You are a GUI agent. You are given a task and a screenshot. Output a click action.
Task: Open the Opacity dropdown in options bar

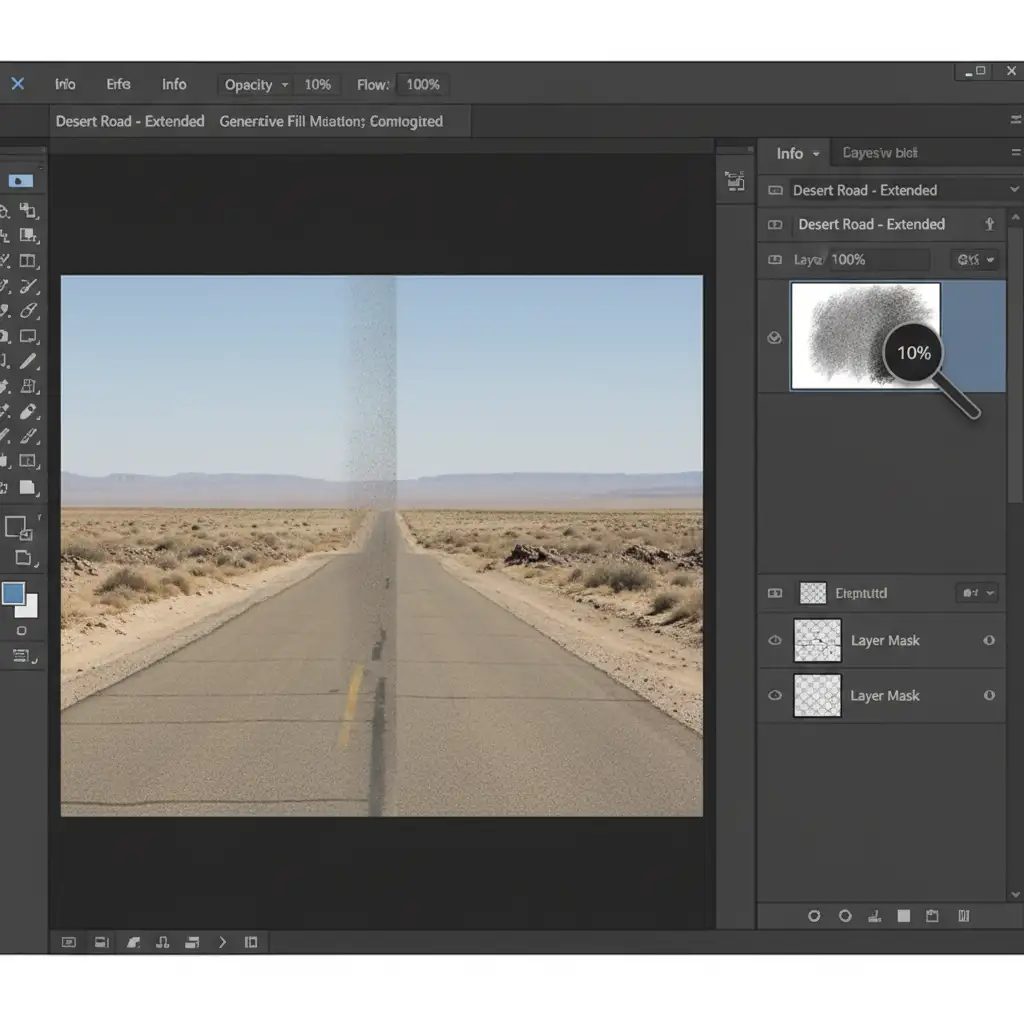click(x=285, y=85)
